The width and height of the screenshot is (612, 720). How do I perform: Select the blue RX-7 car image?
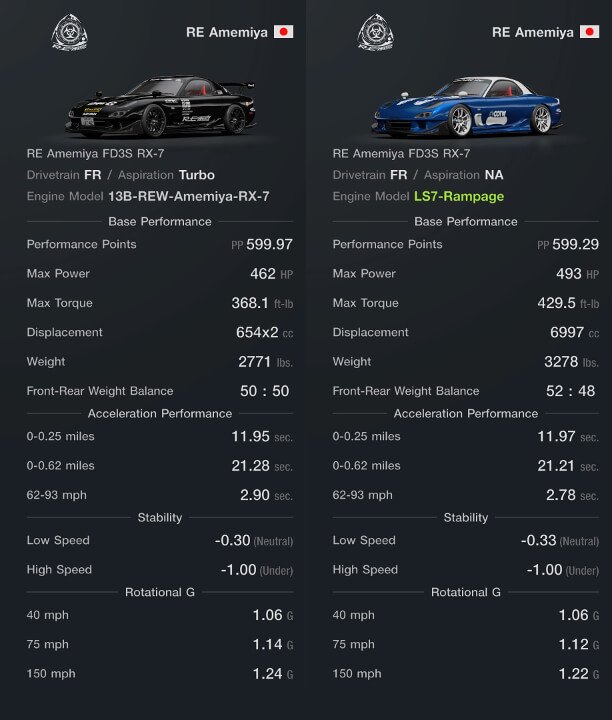467,107
